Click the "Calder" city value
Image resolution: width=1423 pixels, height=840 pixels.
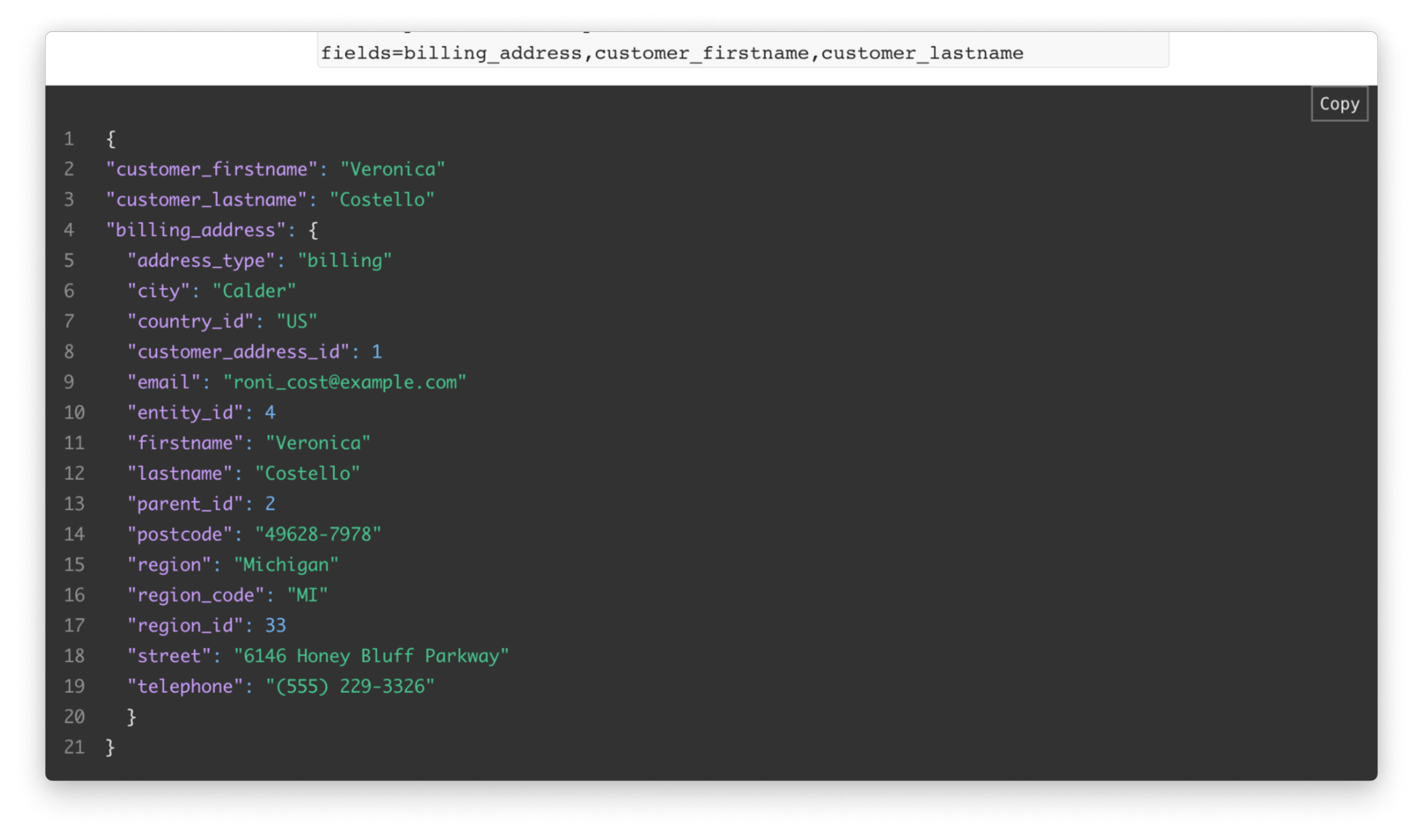254,291
